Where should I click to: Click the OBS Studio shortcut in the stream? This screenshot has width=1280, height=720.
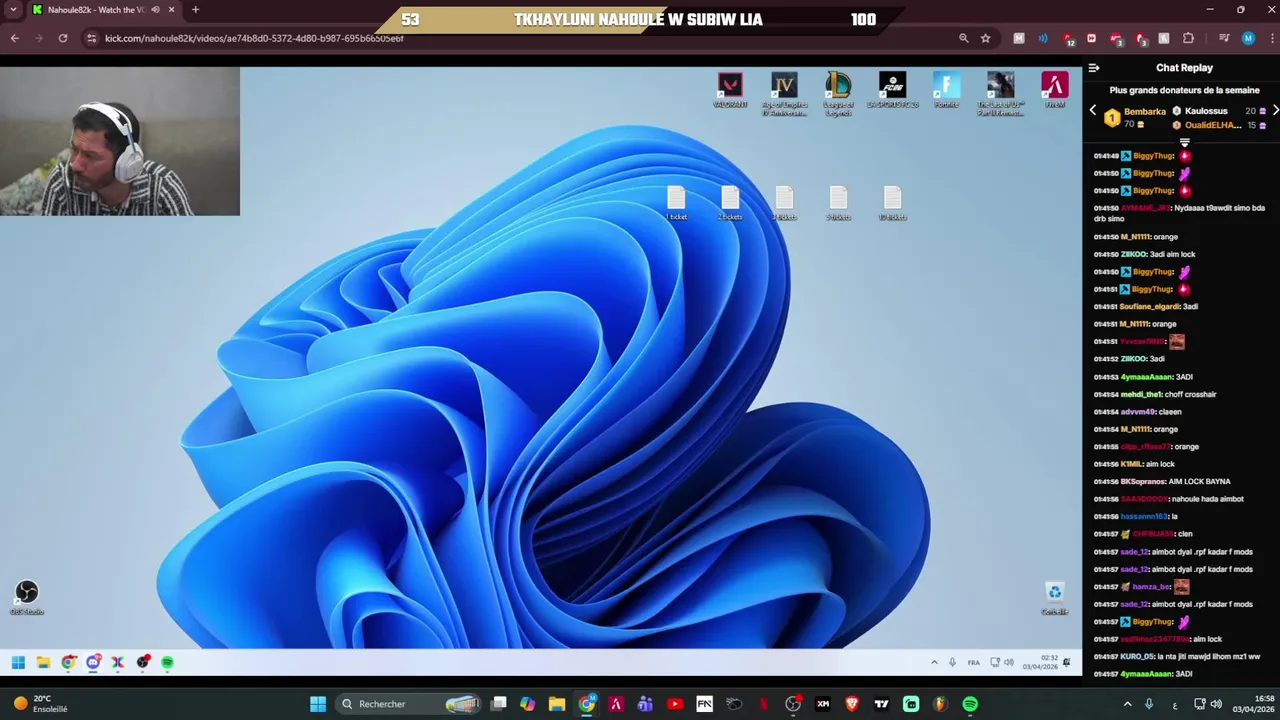pyautogui.click(x=27, y=598)
